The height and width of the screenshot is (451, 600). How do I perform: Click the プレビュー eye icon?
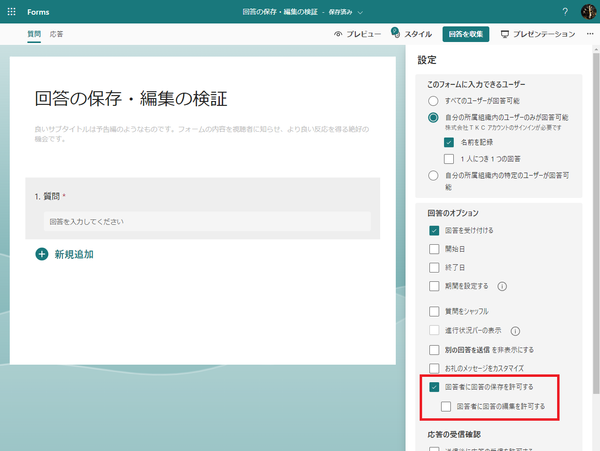point(338,34)
